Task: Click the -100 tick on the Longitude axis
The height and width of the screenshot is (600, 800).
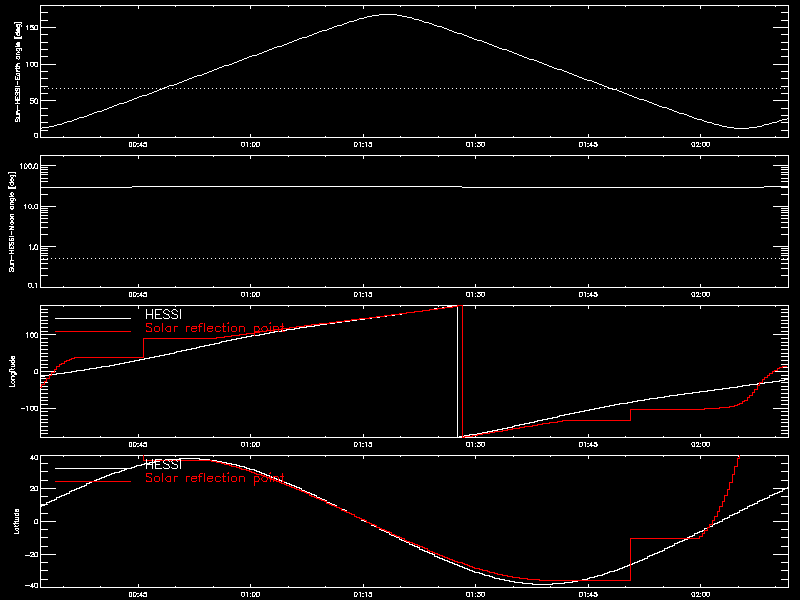Action: click(30, 409)
